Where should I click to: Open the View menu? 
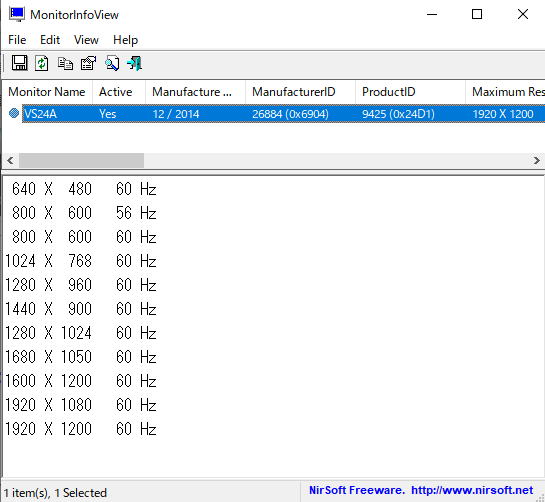click(86, 40)
